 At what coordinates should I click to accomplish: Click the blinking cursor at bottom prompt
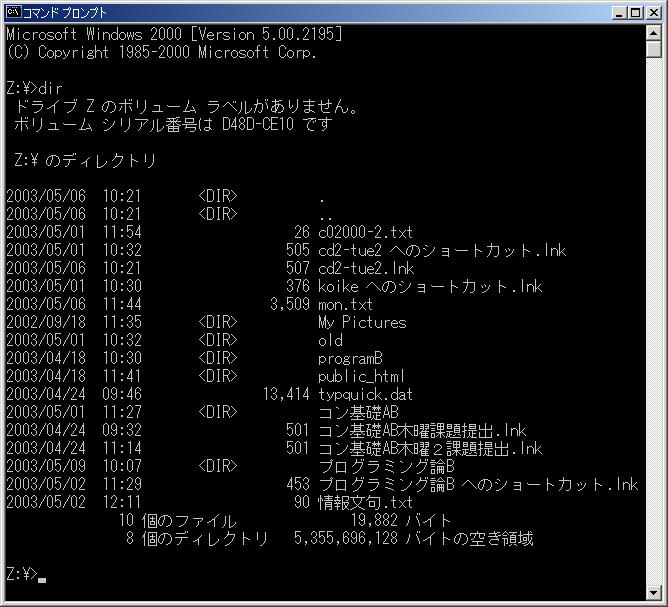[x=42, y=580]
